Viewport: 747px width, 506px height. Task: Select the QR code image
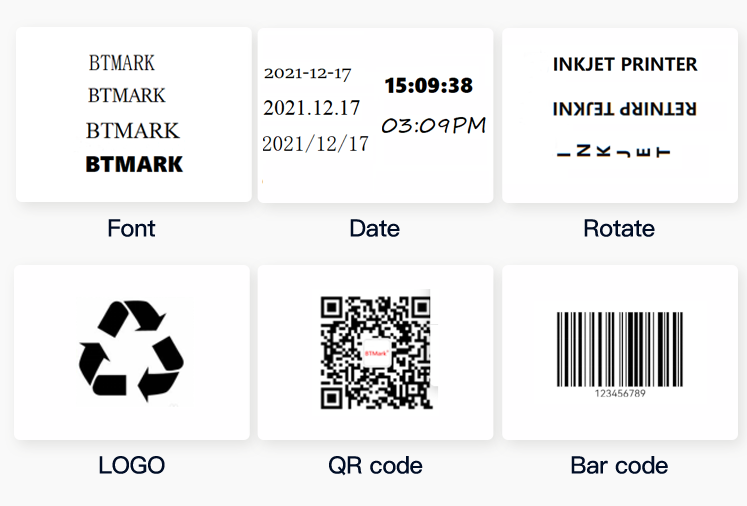coord(376,352)
